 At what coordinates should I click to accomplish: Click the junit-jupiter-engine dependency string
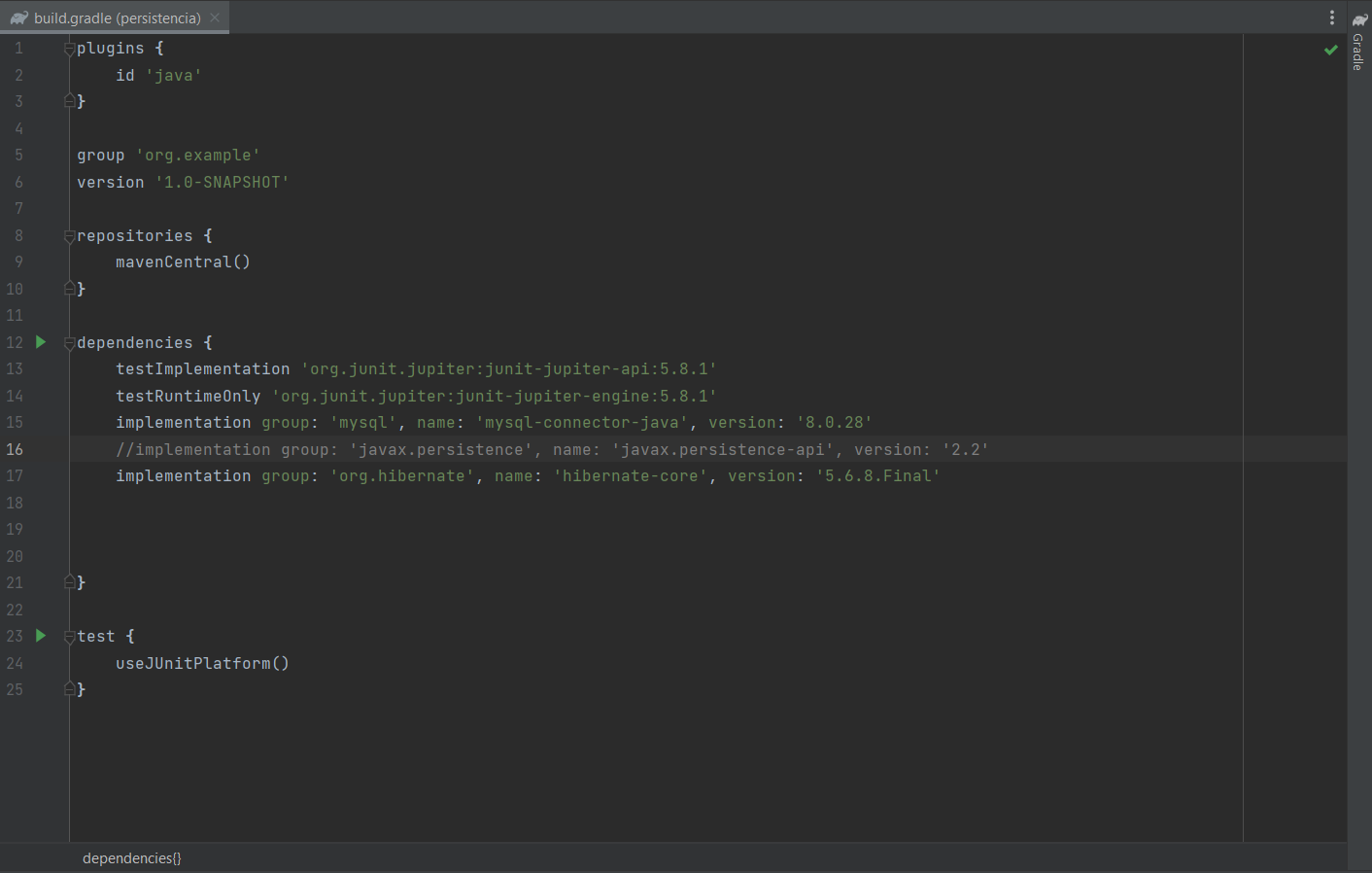495,396
